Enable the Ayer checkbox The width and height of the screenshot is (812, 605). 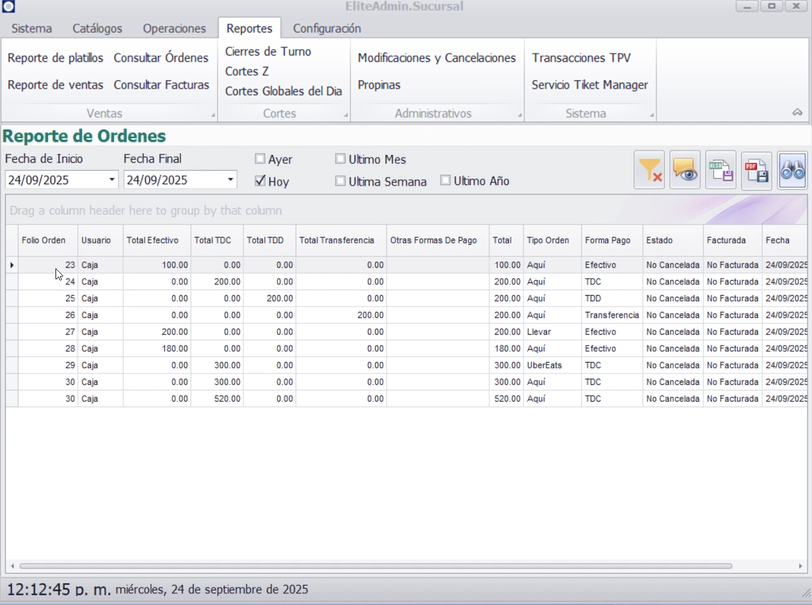pos(260,159)
